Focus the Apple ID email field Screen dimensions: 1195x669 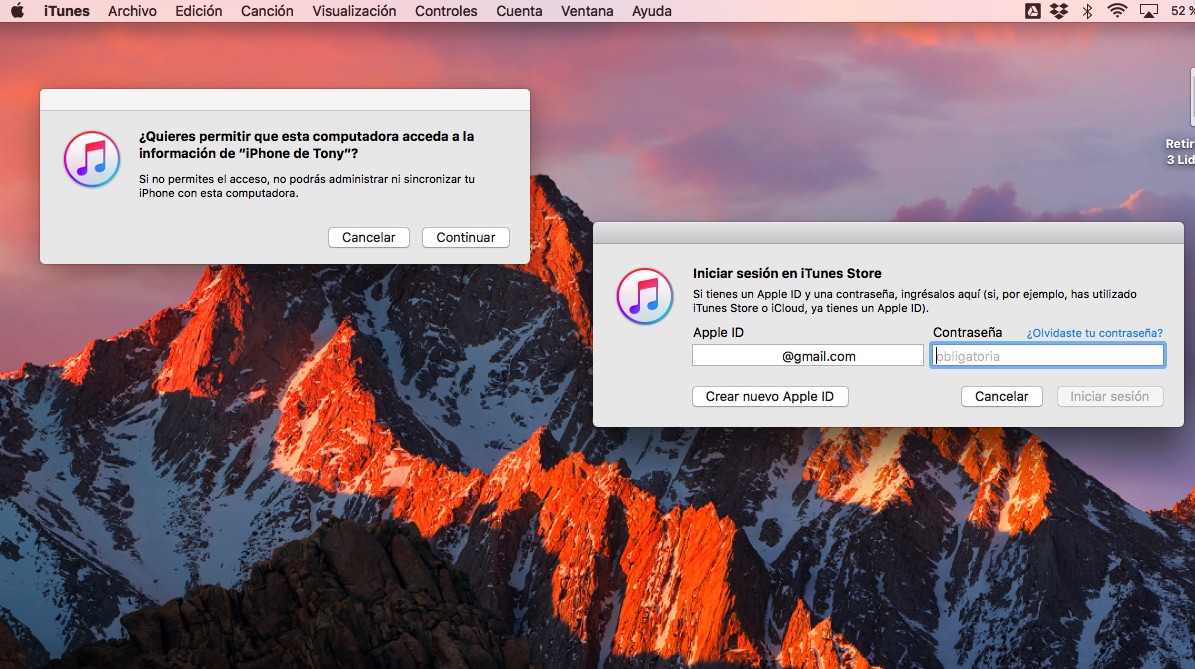(807, 356)
